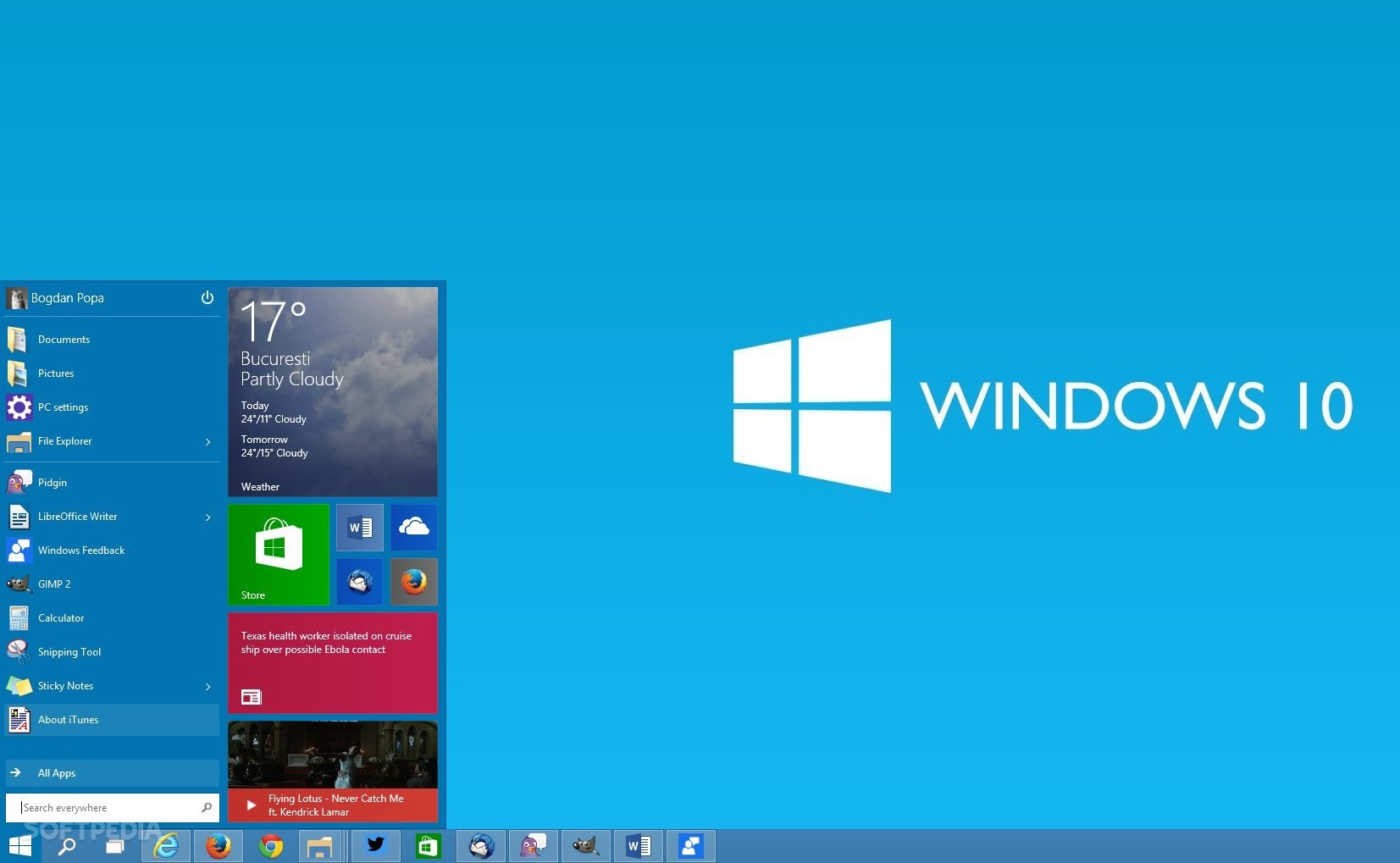Open the Store tile

[x=279, y=555]
